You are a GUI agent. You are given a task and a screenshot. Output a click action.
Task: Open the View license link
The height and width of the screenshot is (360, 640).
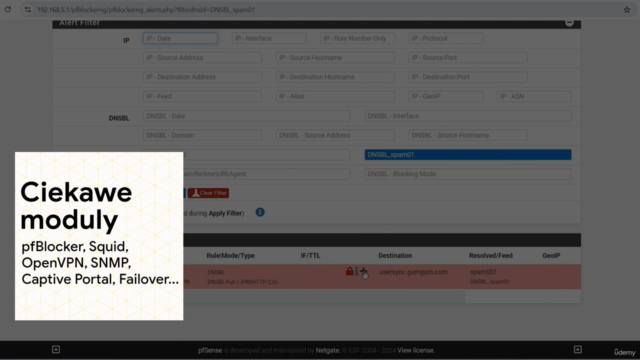416,350
